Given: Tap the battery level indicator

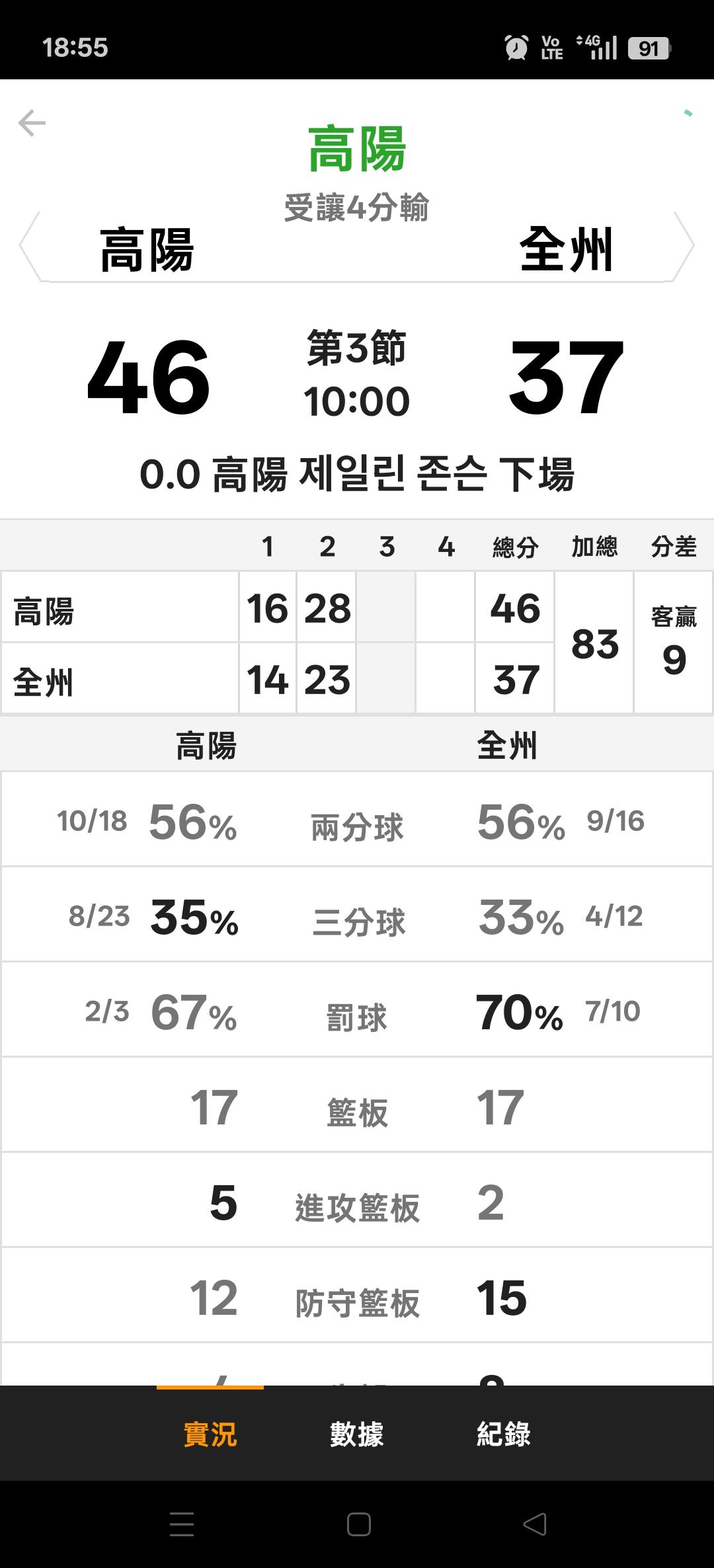Looking at the screenshot, I should click(649, 48).
